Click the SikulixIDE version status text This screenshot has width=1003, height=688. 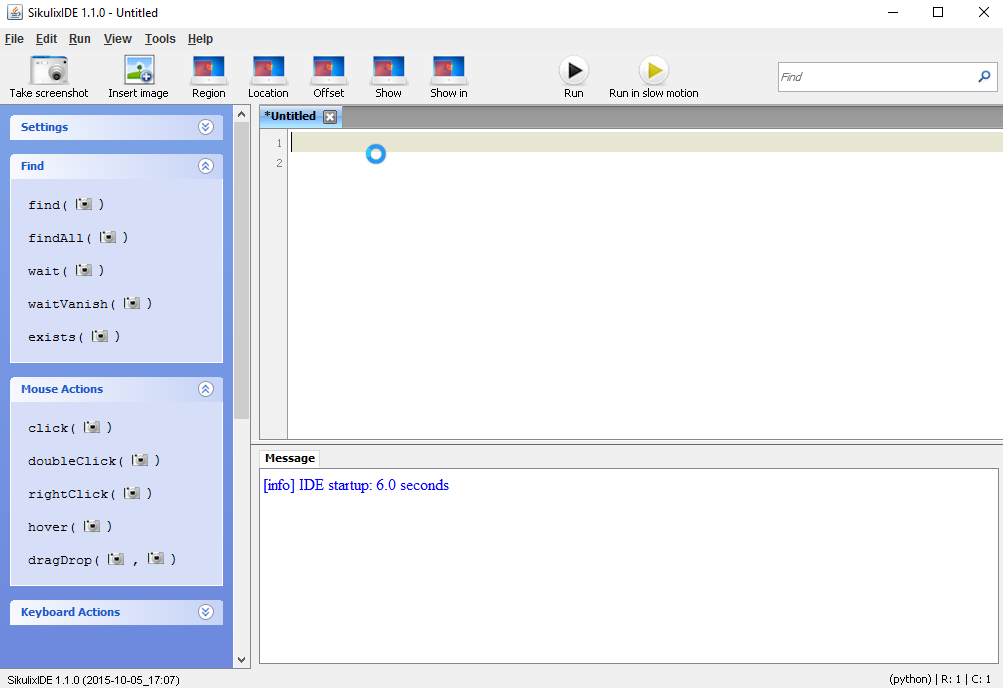coord(93,680)
